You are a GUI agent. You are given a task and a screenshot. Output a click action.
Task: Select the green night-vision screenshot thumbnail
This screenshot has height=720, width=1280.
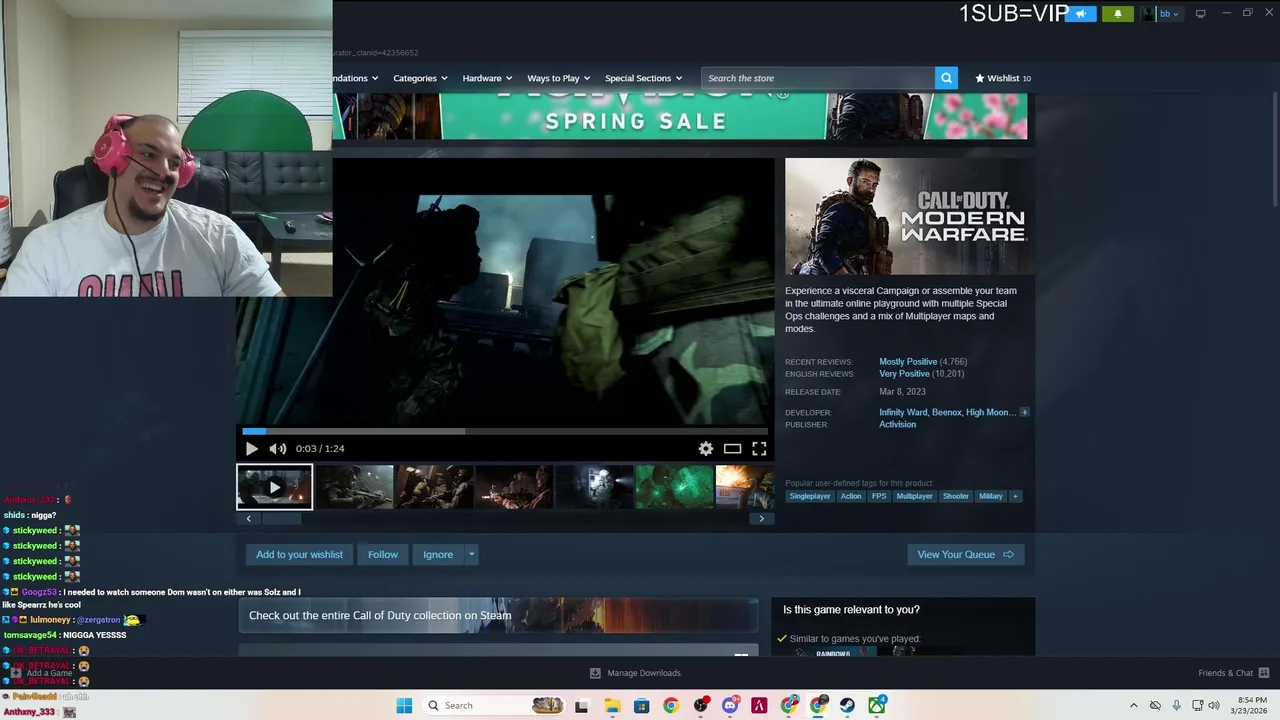[x=674, y=487]
